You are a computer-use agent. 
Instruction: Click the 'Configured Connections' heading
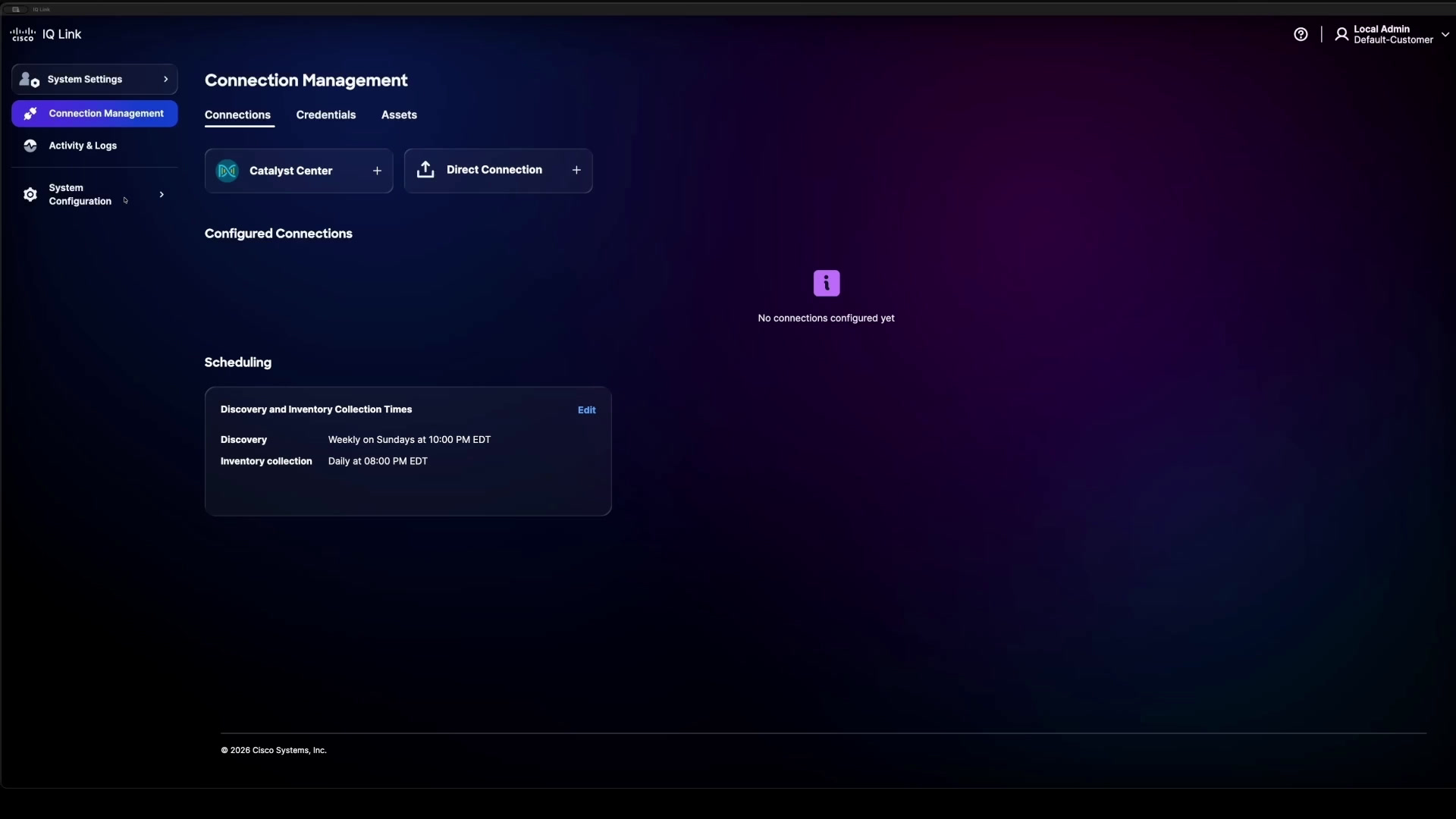point(278,234)
